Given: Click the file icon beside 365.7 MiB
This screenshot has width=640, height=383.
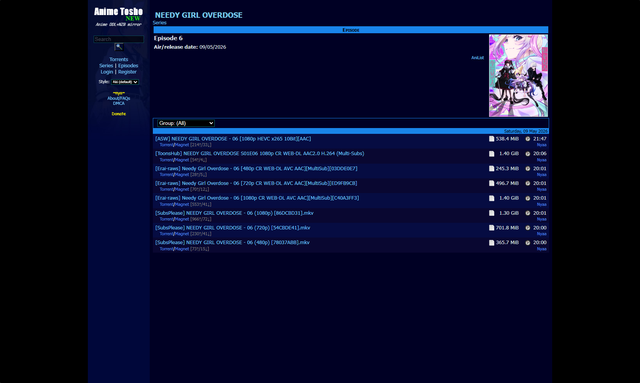Looking at the screenshot, I should point(491,243).
